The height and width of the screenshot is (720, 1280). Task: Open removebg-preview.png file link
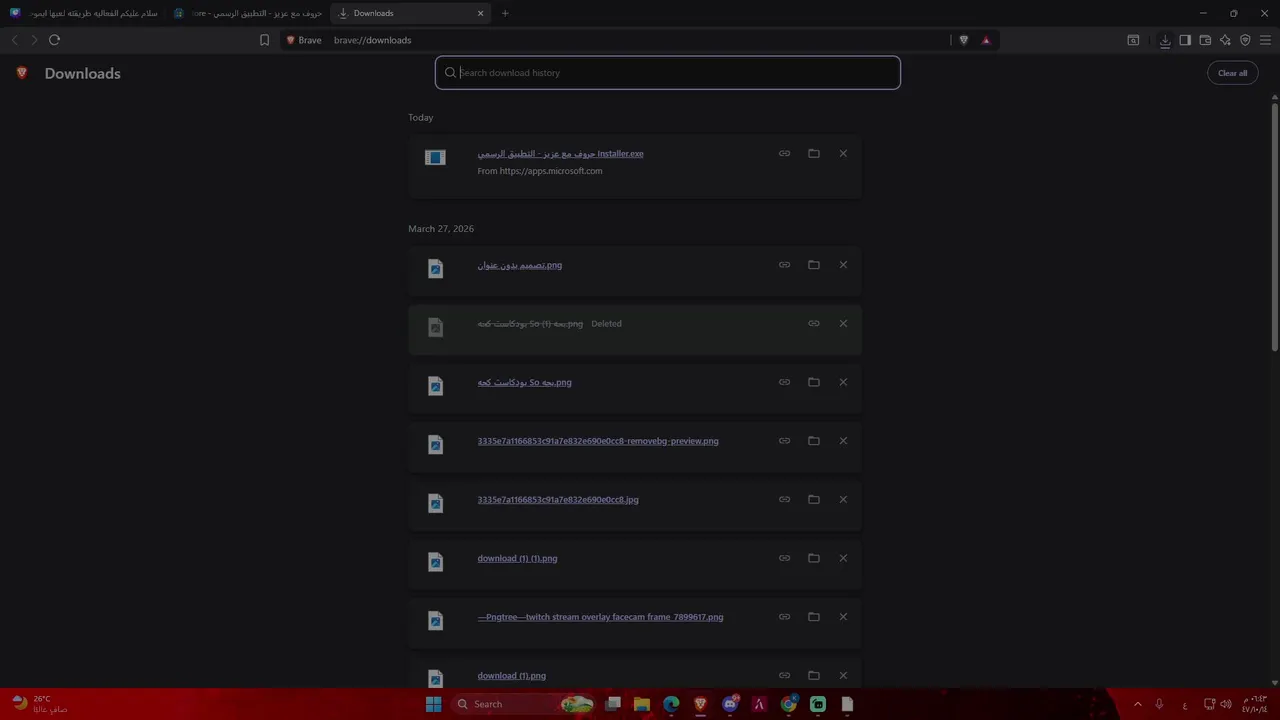coord(598,441)
